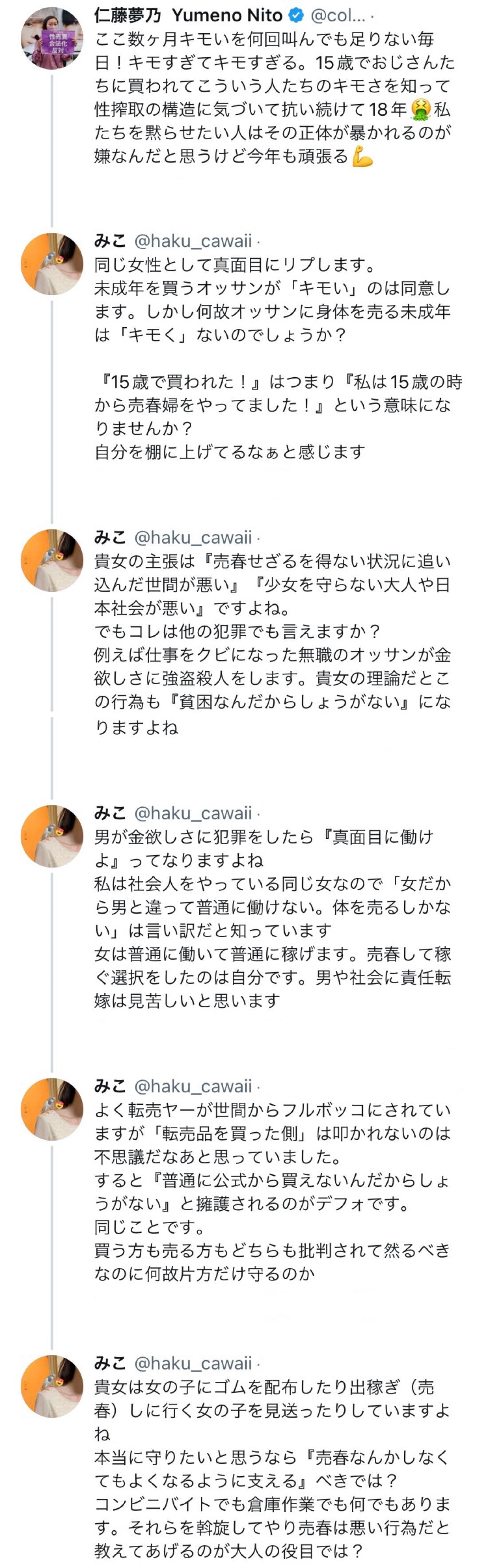Click the みこ name above よく転売ヤー reply
This screenshot has width=488, height=1568.
click(110, 1087)
